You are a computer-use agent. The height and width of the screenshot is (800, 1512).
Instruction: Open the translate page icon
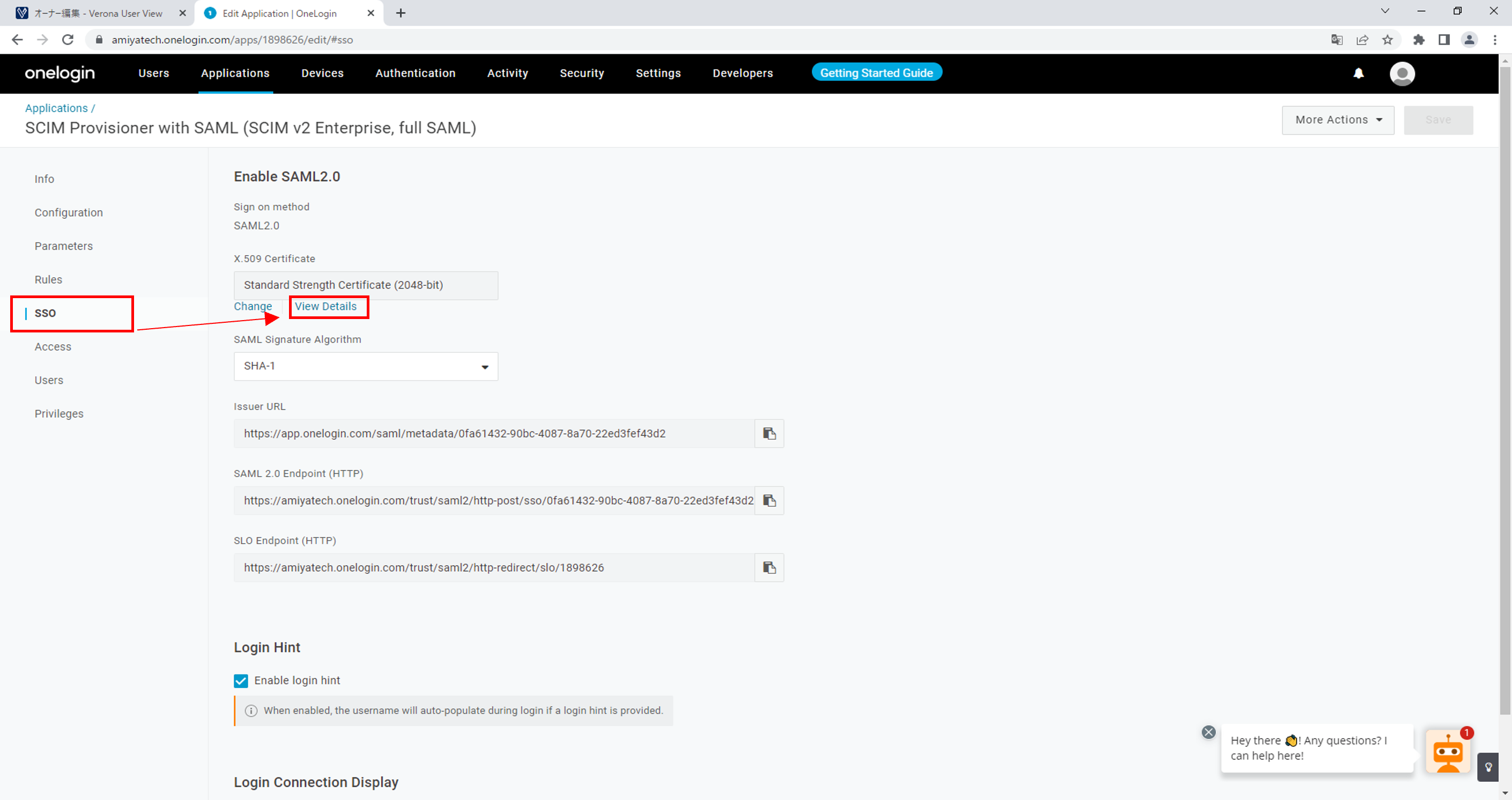[1337, 40]
